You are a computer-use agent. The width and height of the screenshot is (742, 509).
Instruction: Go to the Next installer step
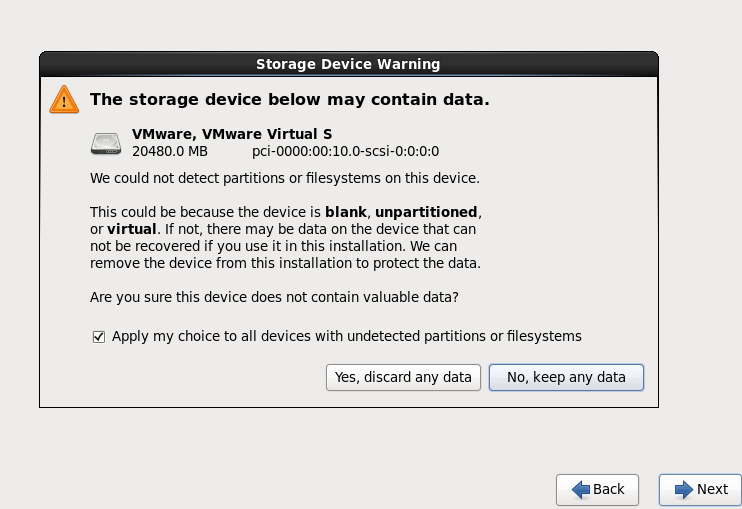point(700,490)
